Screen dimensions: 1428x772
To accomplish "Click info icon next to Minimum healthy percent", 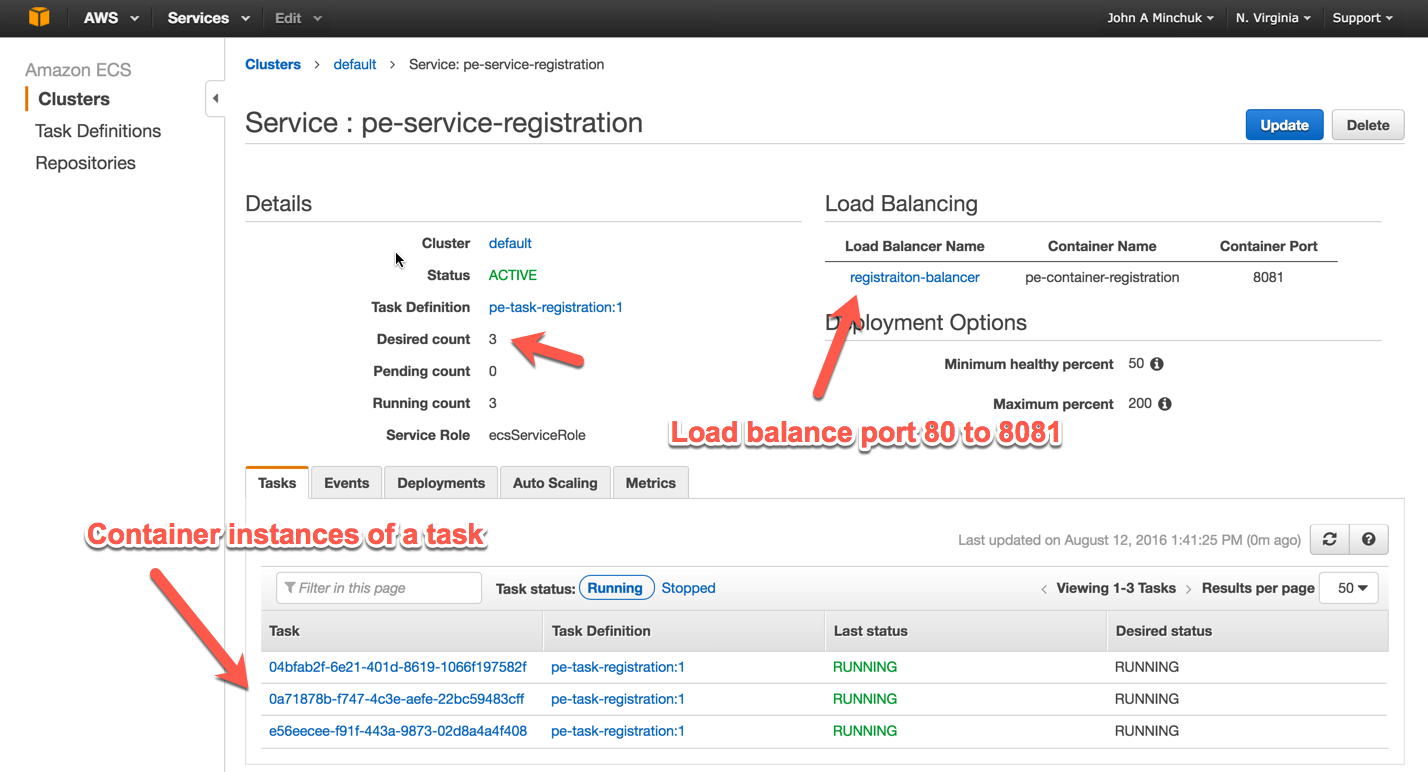I will [x=1157, y=364].
